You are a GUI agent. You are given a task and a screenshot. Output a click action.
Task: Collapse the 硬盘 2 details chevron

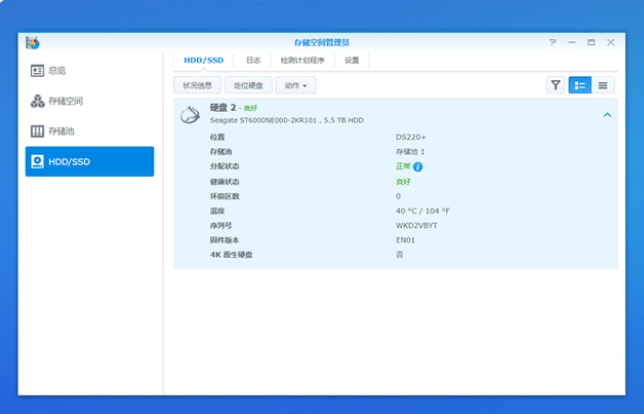coord(607,115)
